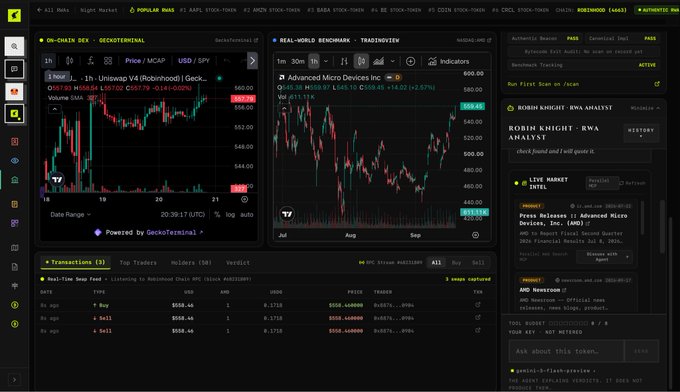Screen dimensions: 680x392
Task: Open Date Range dropdown
Action: click(x=70, y=215)
